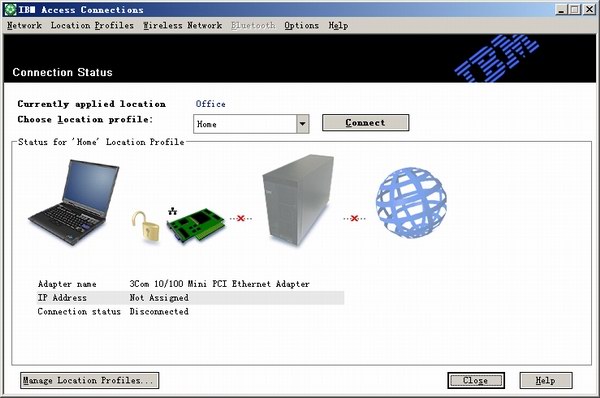
Task: Click the Help button at bottom
Action: (x=546, y=380)
